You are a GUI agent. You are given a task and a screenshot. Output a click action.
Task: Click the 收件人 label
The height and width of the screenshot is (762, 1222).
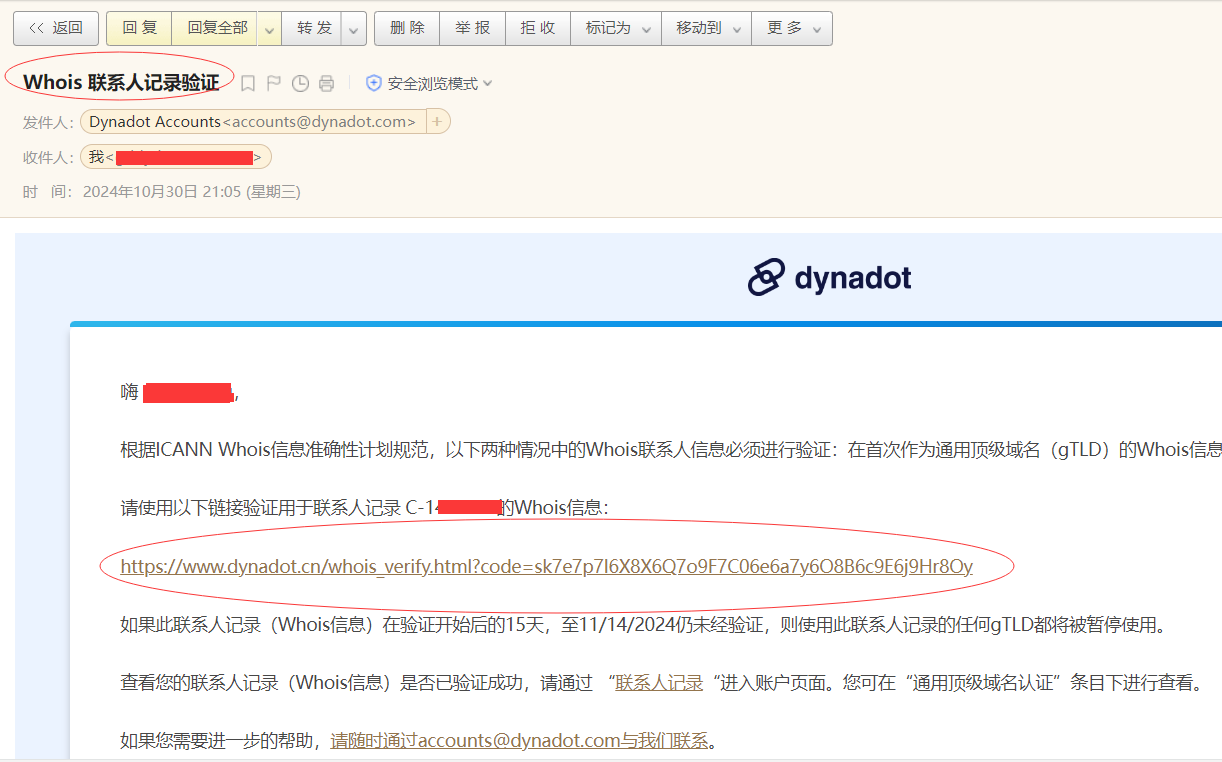(x=48, y=158)
